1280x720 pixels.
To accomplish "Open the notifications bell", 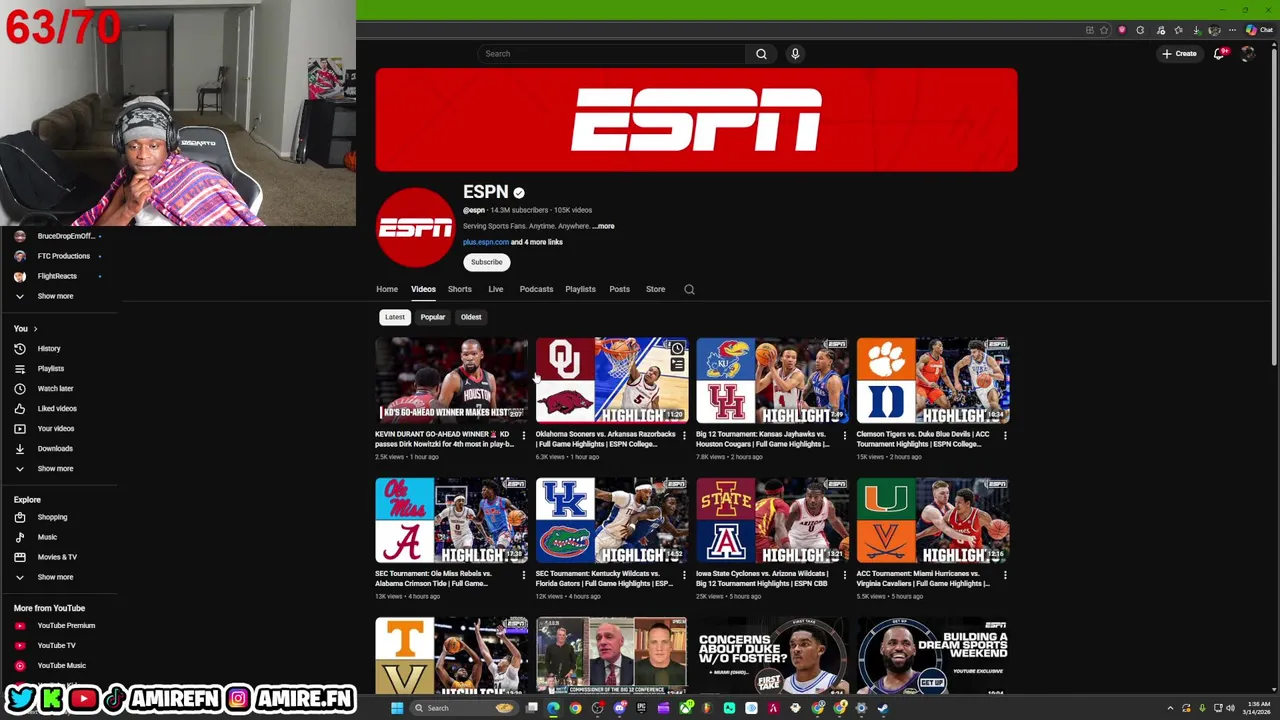I will click(x=1219, y=54).
